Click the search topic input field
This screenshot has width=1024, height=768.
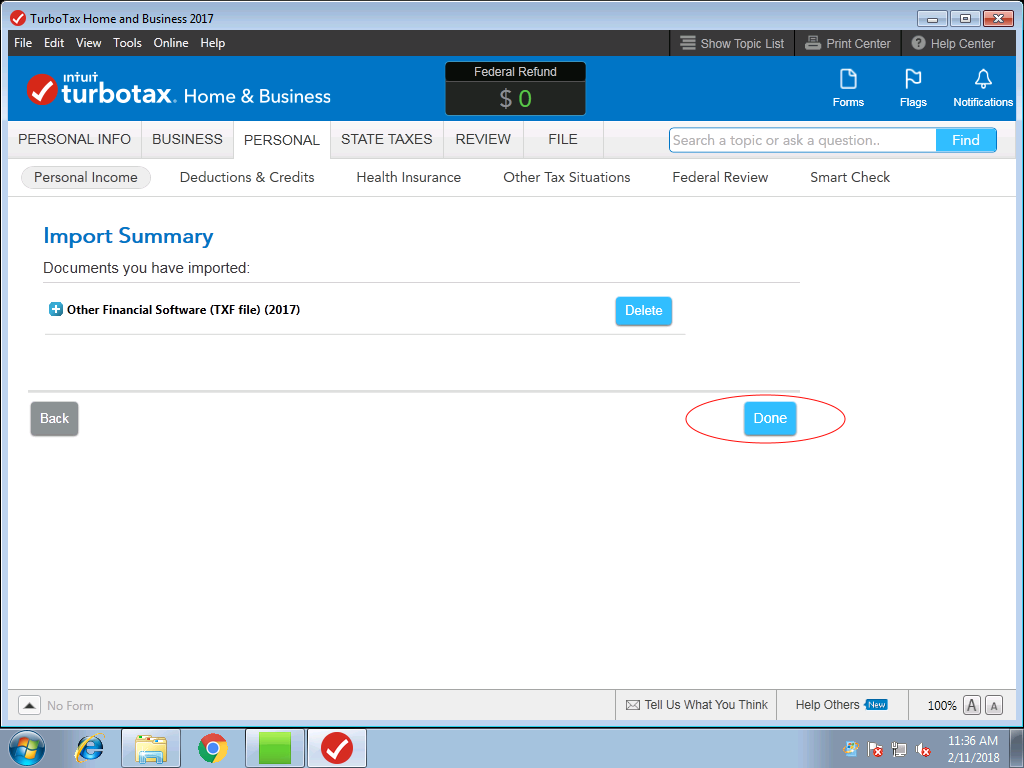(x=803, y=140)
